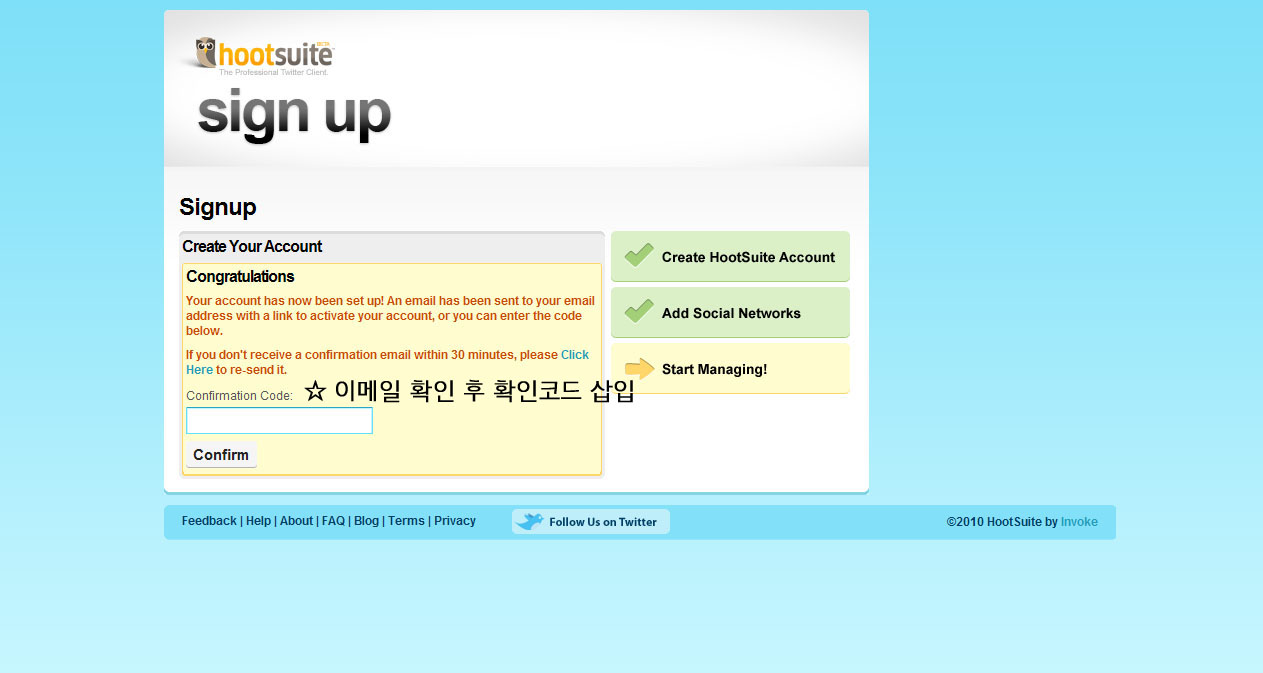Open the Terms footer link
The image size is (1263, 673).
click(x=406, y=521)
